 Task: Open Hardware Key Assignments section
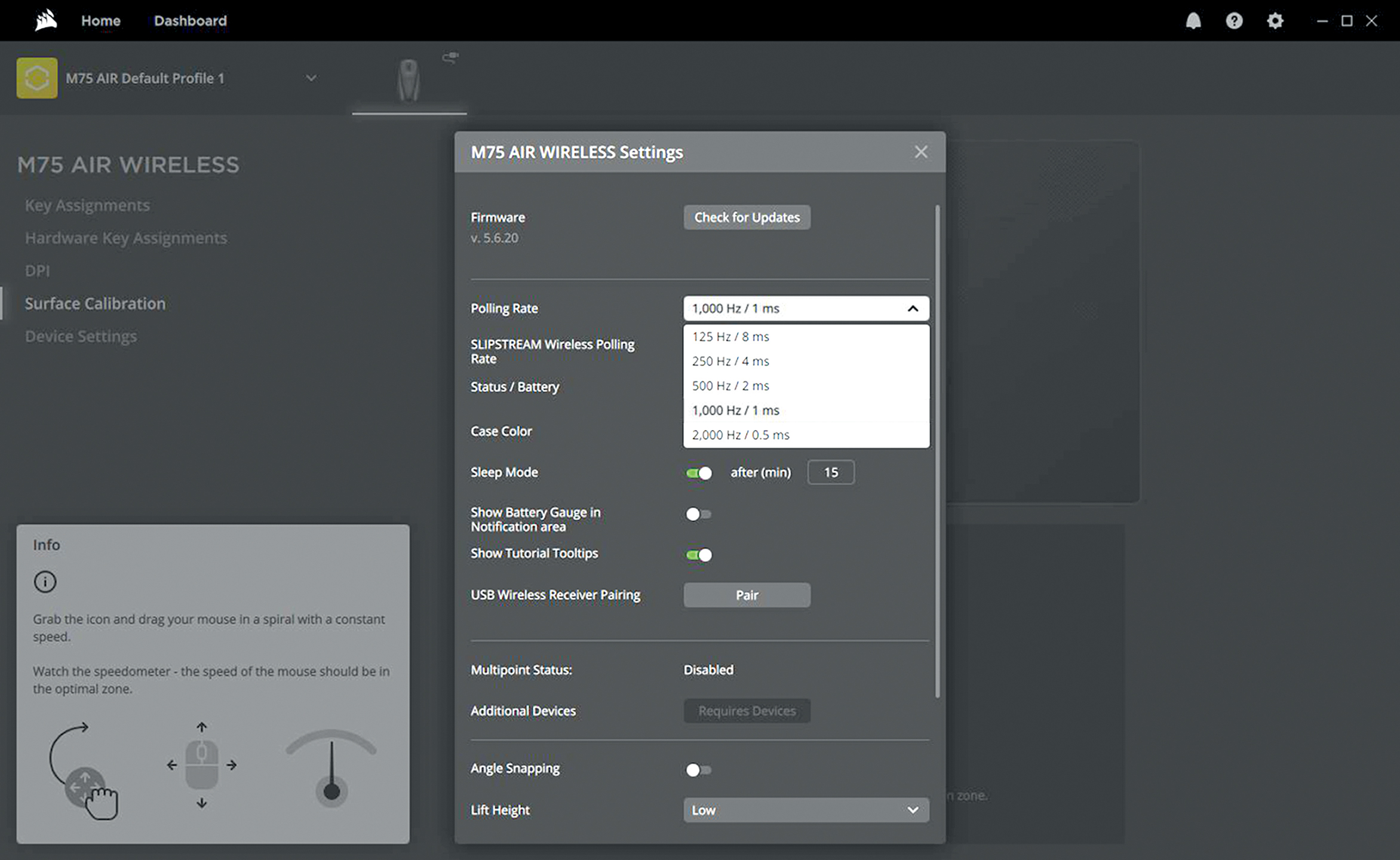point(126,238)
